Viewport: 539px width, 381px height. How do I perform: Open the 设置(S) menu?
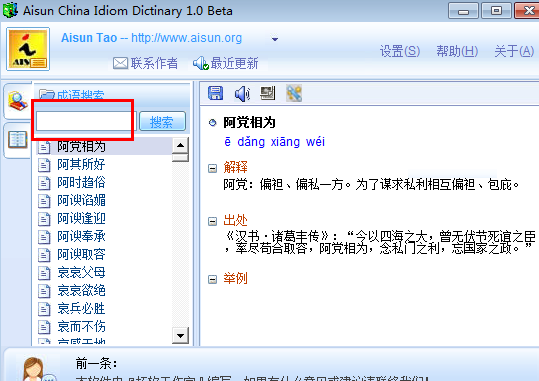400,52
